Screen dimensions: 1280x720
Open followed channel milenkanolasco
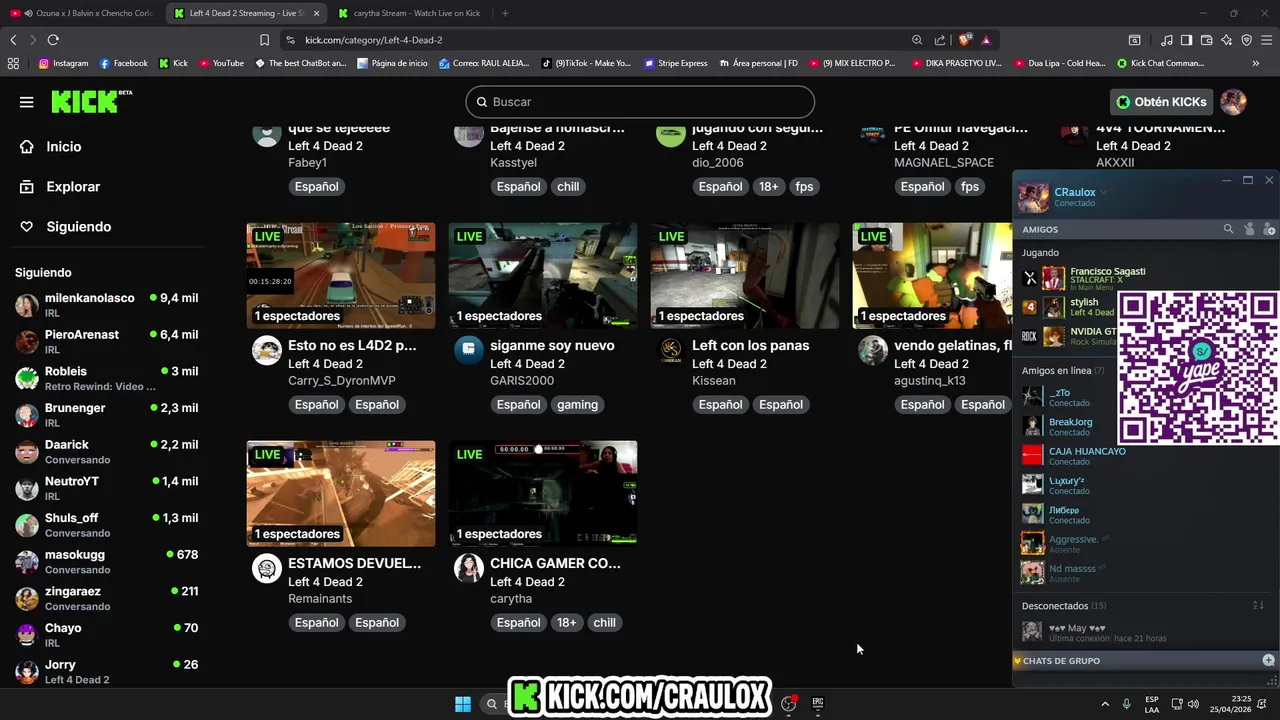pos(107,305)
